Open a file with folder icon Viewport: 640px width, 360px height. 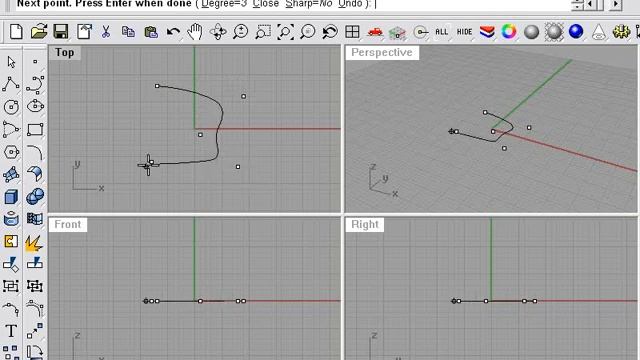(x=39, y=32)
